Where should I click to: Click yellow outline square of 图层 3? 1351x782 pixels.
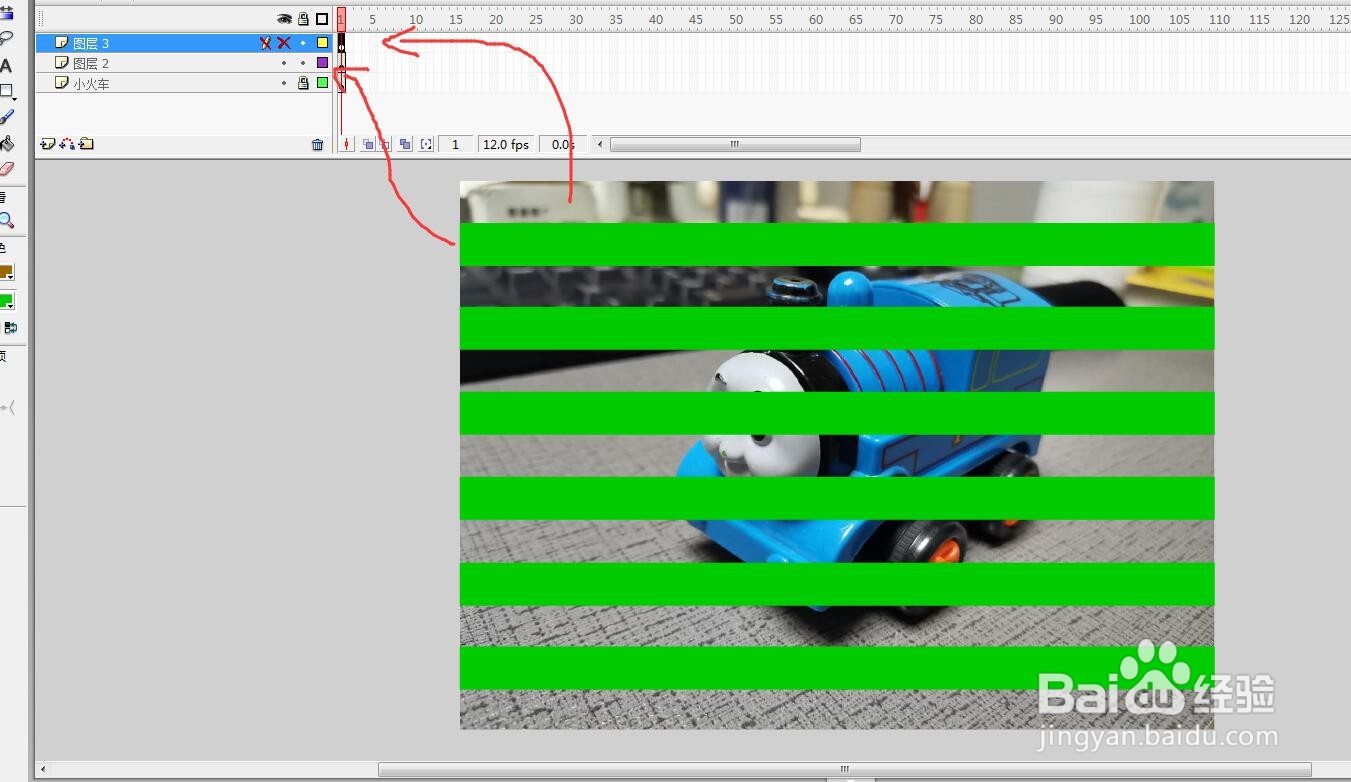tap(322, 43)
